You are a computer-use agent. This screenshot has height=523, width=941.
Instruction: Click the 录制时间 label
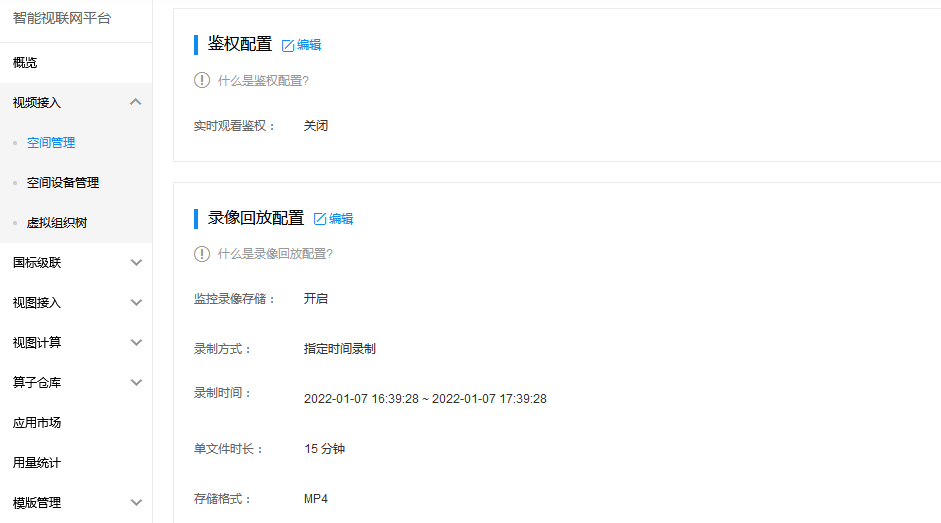point(222,393)
